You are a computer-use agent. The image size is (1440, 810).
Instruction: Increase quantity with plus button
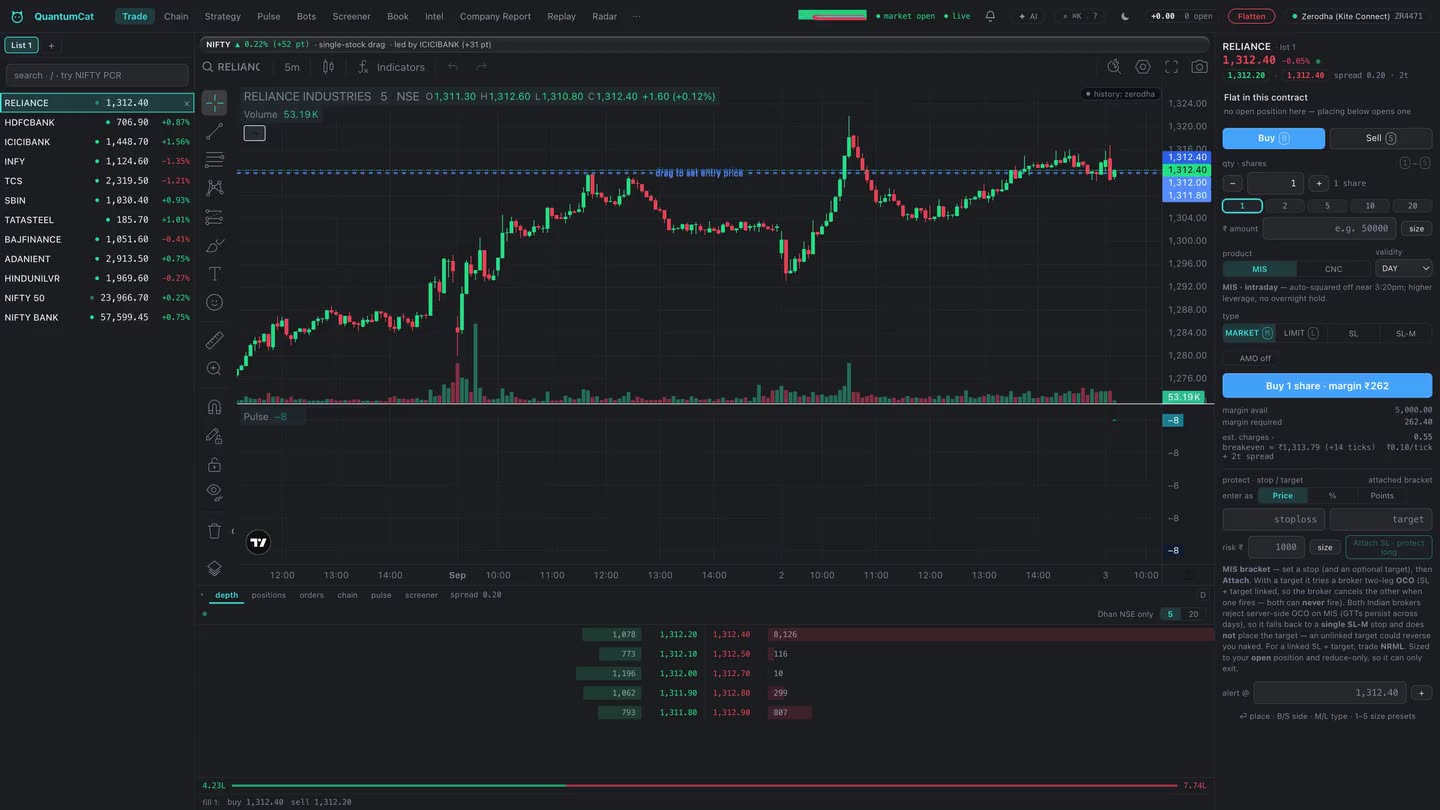(x=1318, y=183)
